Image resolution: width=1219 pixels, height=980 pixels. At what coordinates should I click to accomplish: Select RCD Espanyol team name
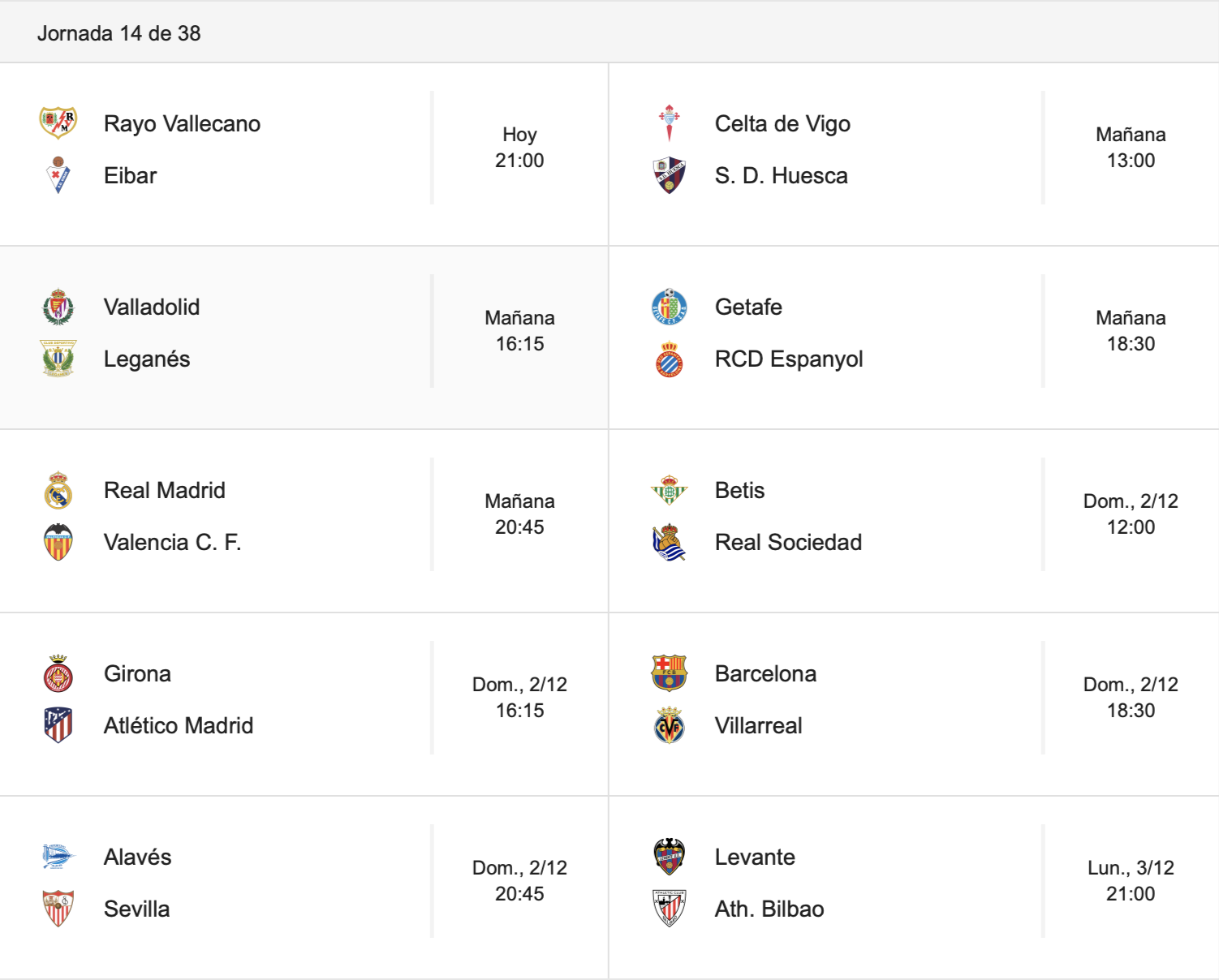[788, 359]
